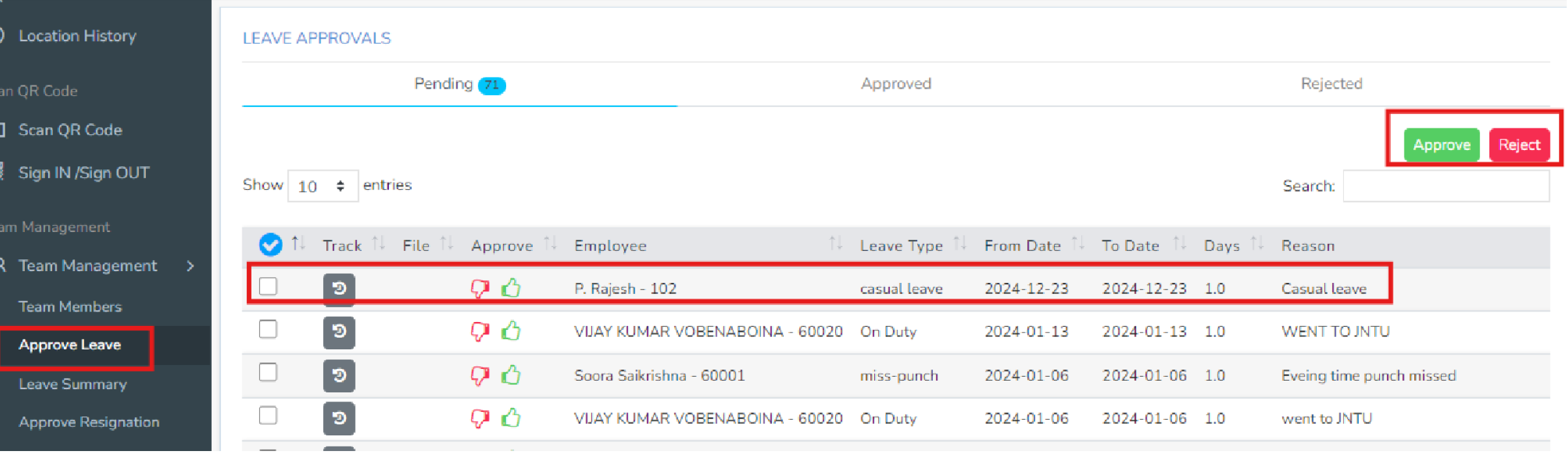Open Approve Resignation in sidebar
Image resolution: width=1568 pixels, height=453 pixels.
[89, 422]
